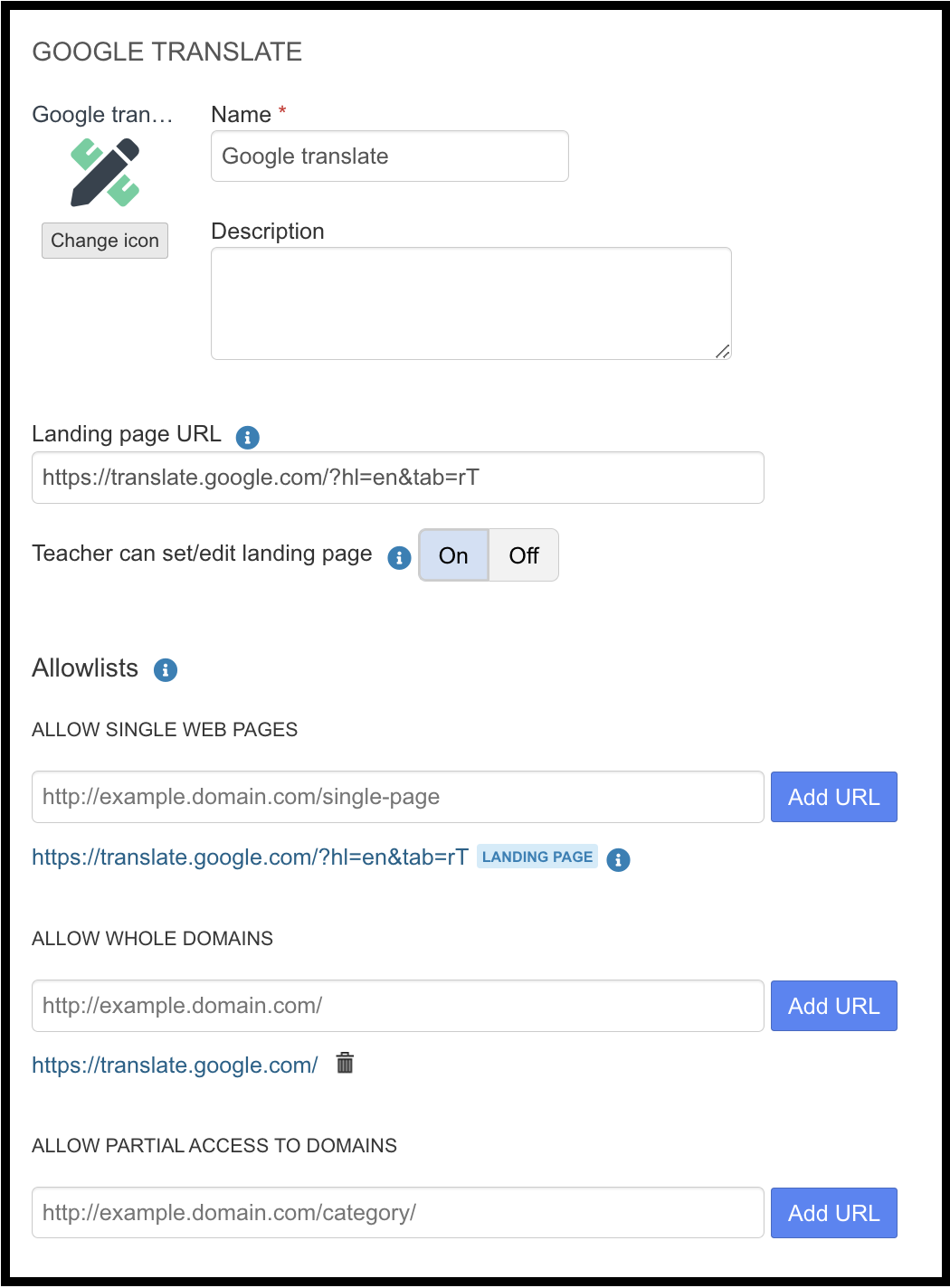
Task: Click Add URL under Allow Whole Domains
Action: (832, 1005)
